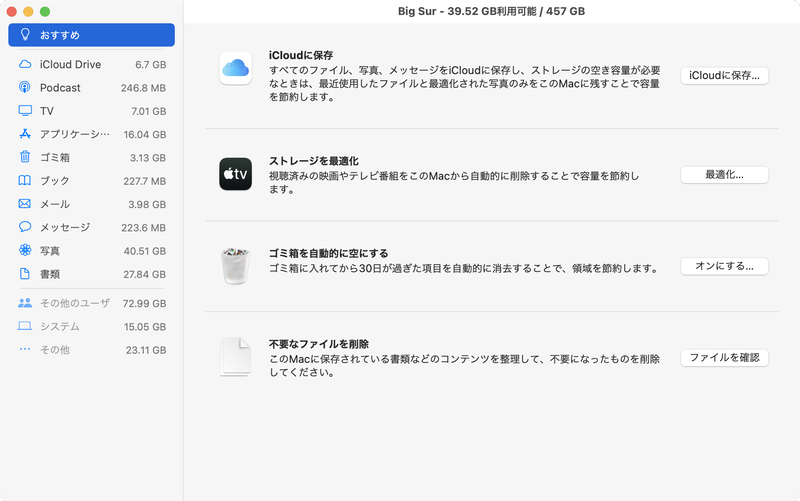The height and width of the screenshot is (501, 800).
Task: Select the ブック sidebar label
Action: pyautogui.click(x=55, y=181)
